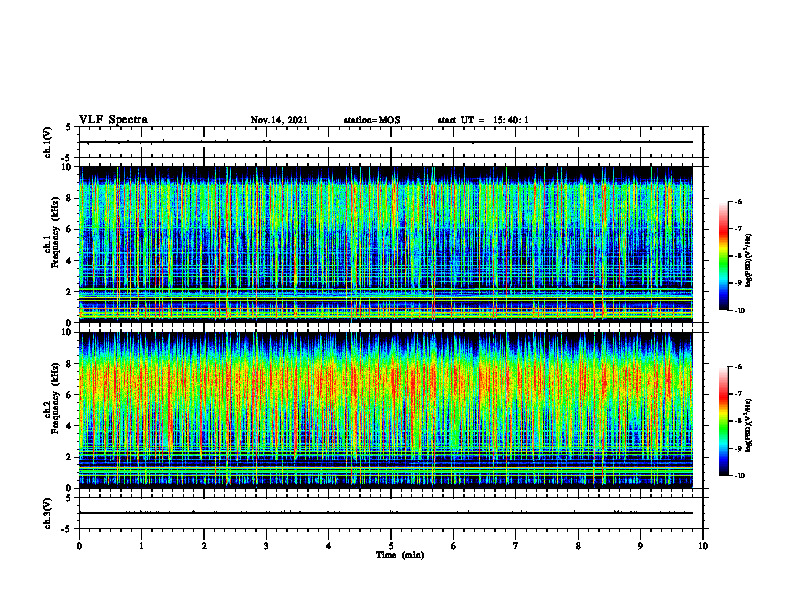Click inside the ch.2 spectrogram panel
The height and width of the screenshot is (612, 792).
(x=386, y=410)
